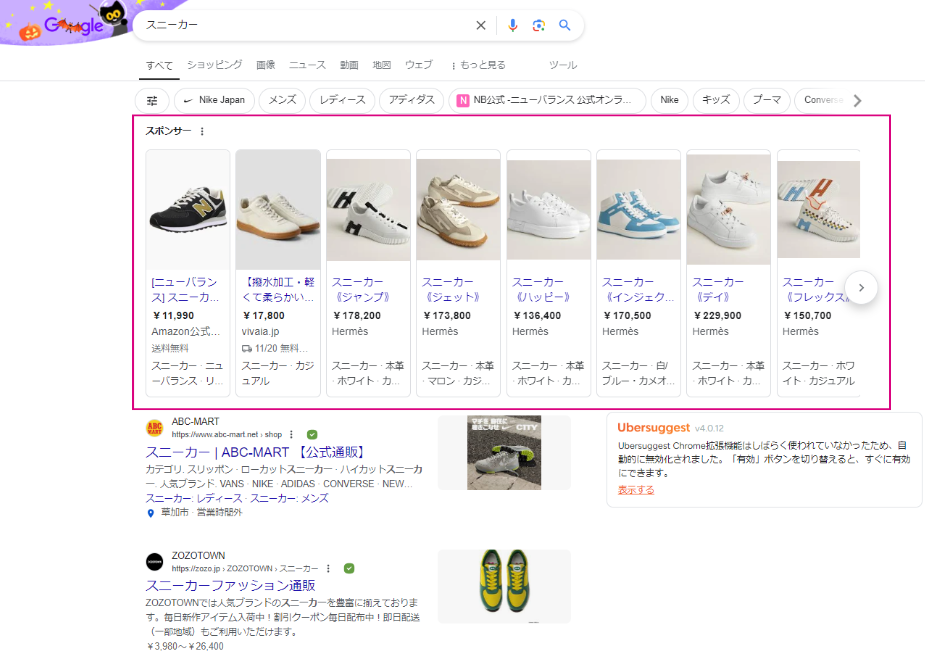Click the ¥11,990 New Balance price
This screenshot has width=925, height=660.
[173, 316]
